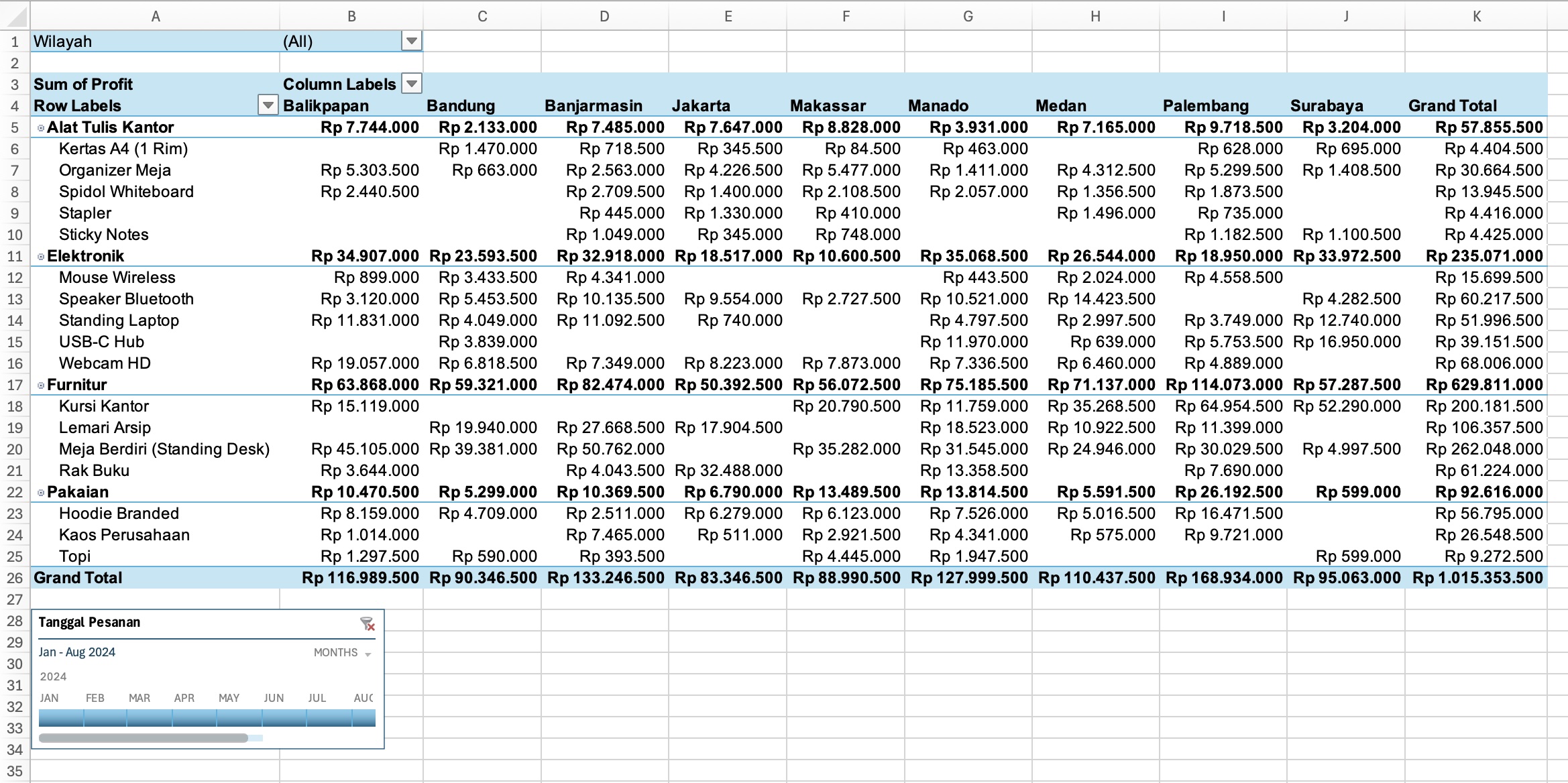This screenshot has height=783, width=1568.
Task: Click the Medan column label
Action: point(1061,106)
